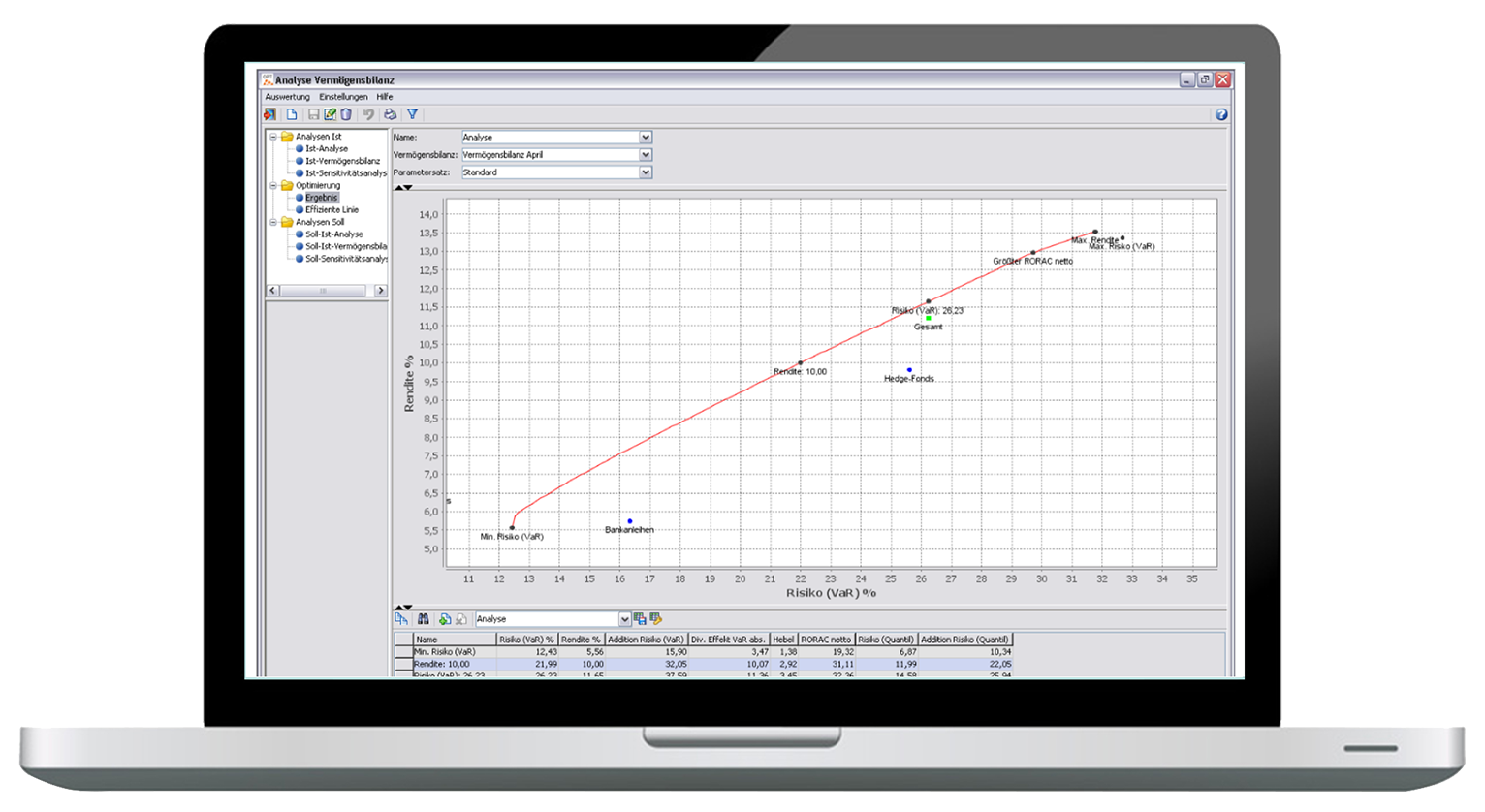
Task: Open the Vermögensbilanz dropdown
Action: (x=646, y=155)
